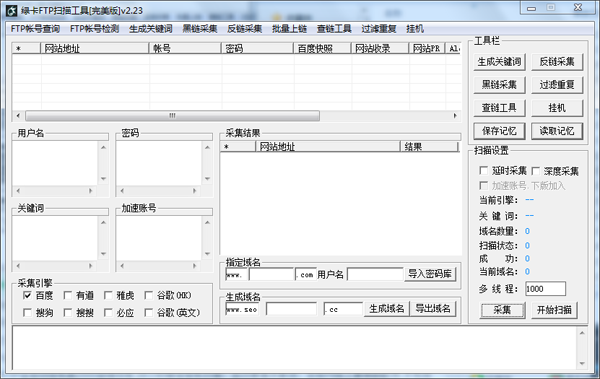Click inside the 密码 list box
Viewport: 600px width, 379px height.
point(159,163)
